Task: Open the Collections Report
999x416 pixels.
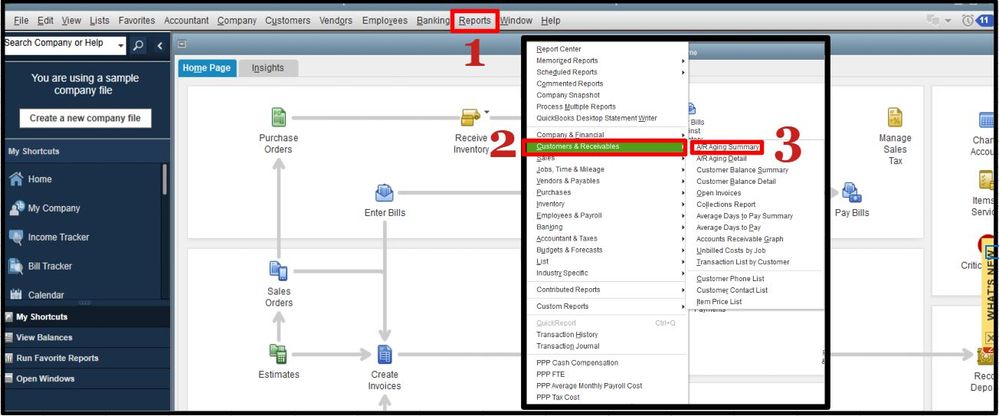Action: coord(726,204)
